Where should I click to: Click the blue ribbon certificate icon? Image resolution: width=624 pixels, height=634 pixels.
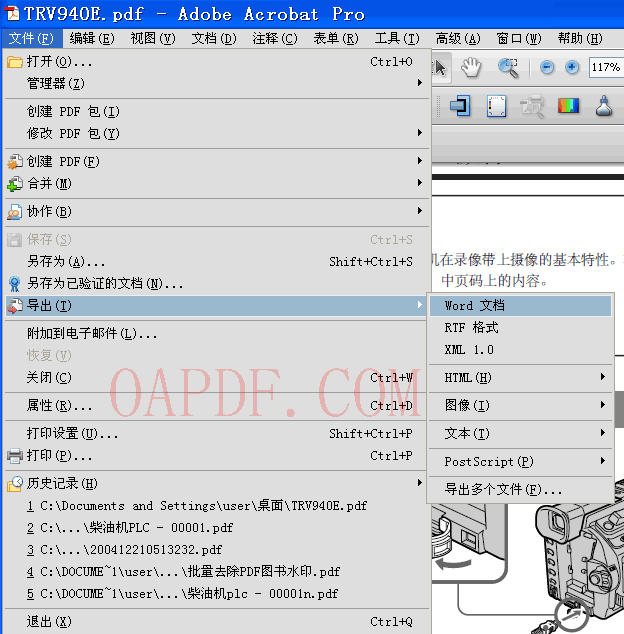coord(15,284)
